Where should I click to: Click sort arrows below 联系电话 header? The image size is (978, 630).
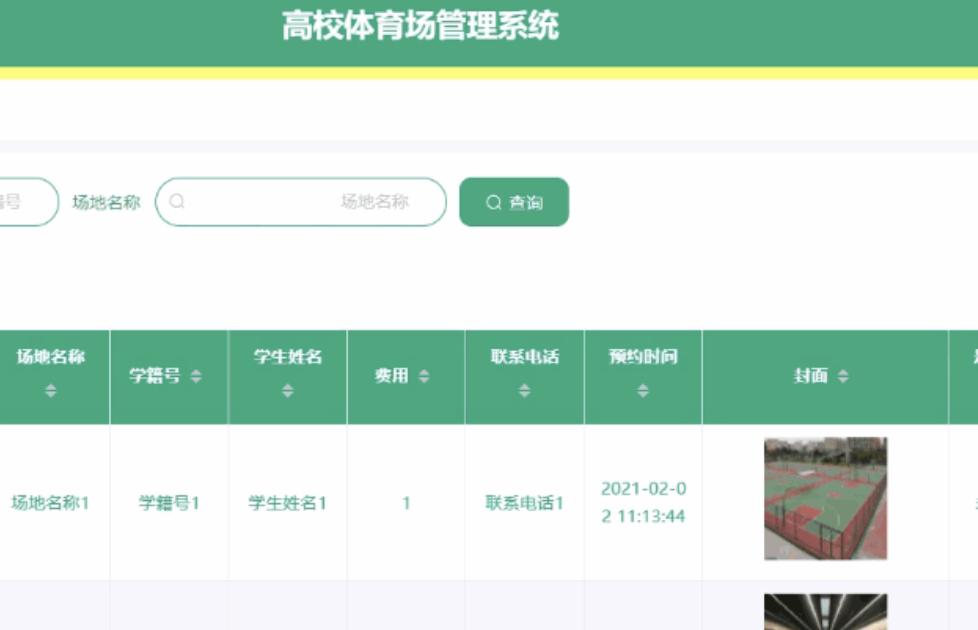click(x=525, y=391)
